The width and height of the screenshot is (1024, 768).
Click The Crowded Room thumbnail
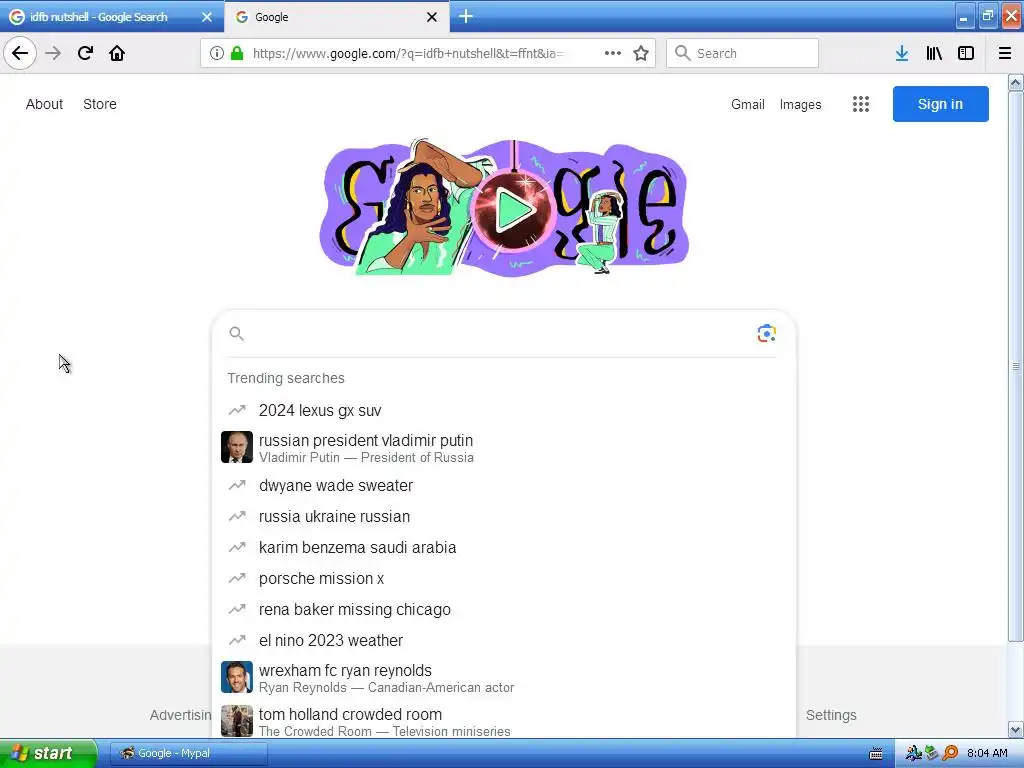(236, 721)
